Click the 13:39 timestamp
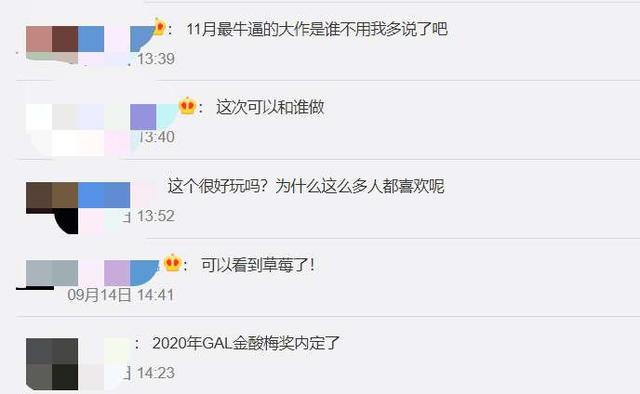 (x=156, y=59)
